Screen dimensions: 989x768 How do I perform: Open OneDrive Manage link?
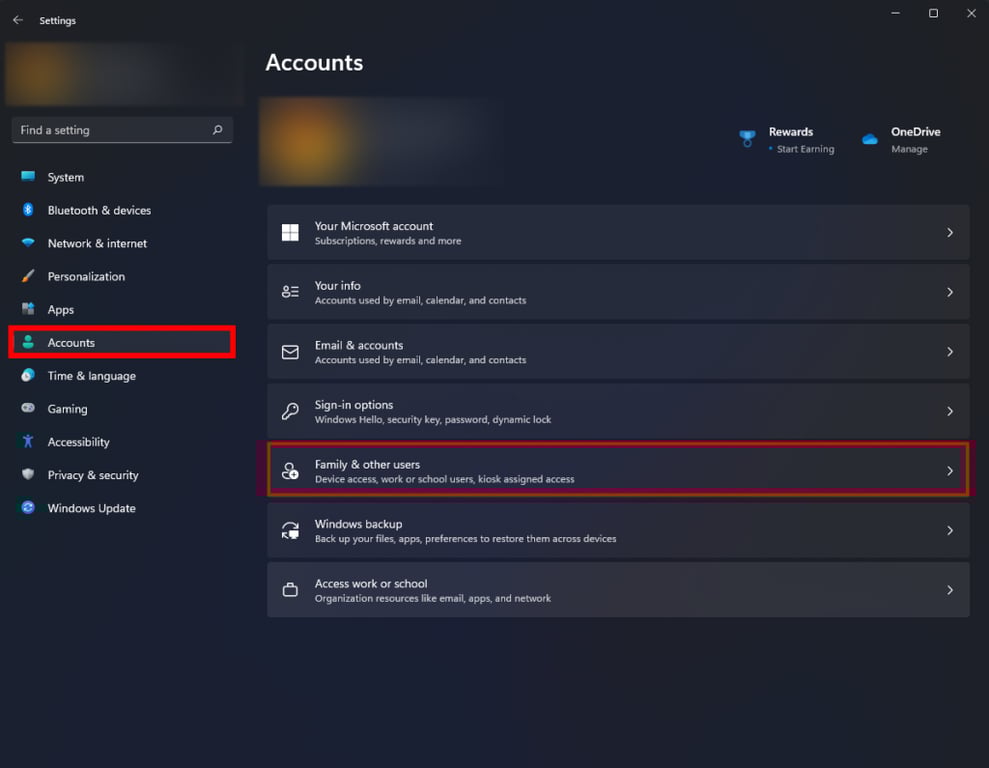tap(909, 148)
